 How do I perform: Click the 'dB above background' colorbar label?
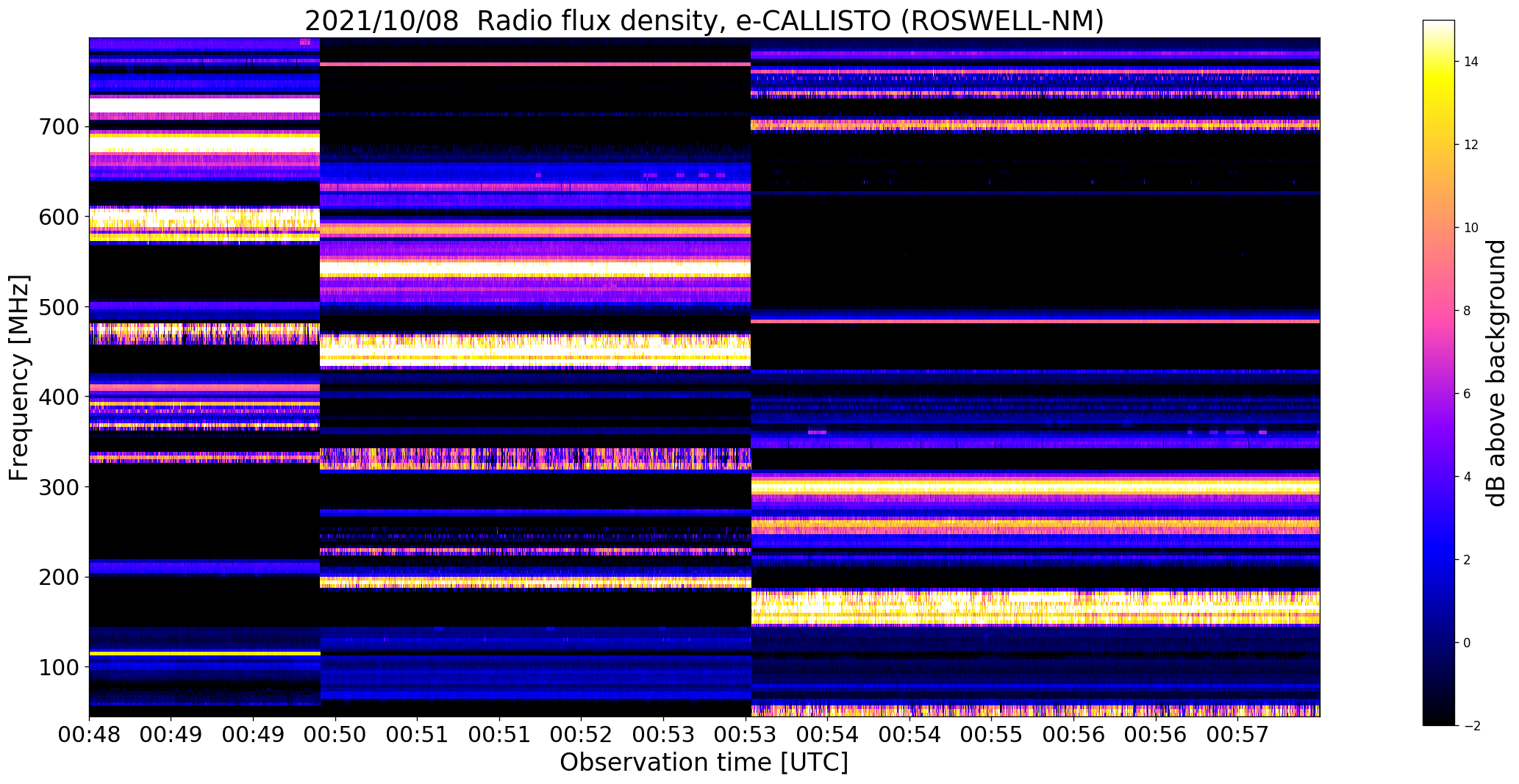tap(1495, 373)
